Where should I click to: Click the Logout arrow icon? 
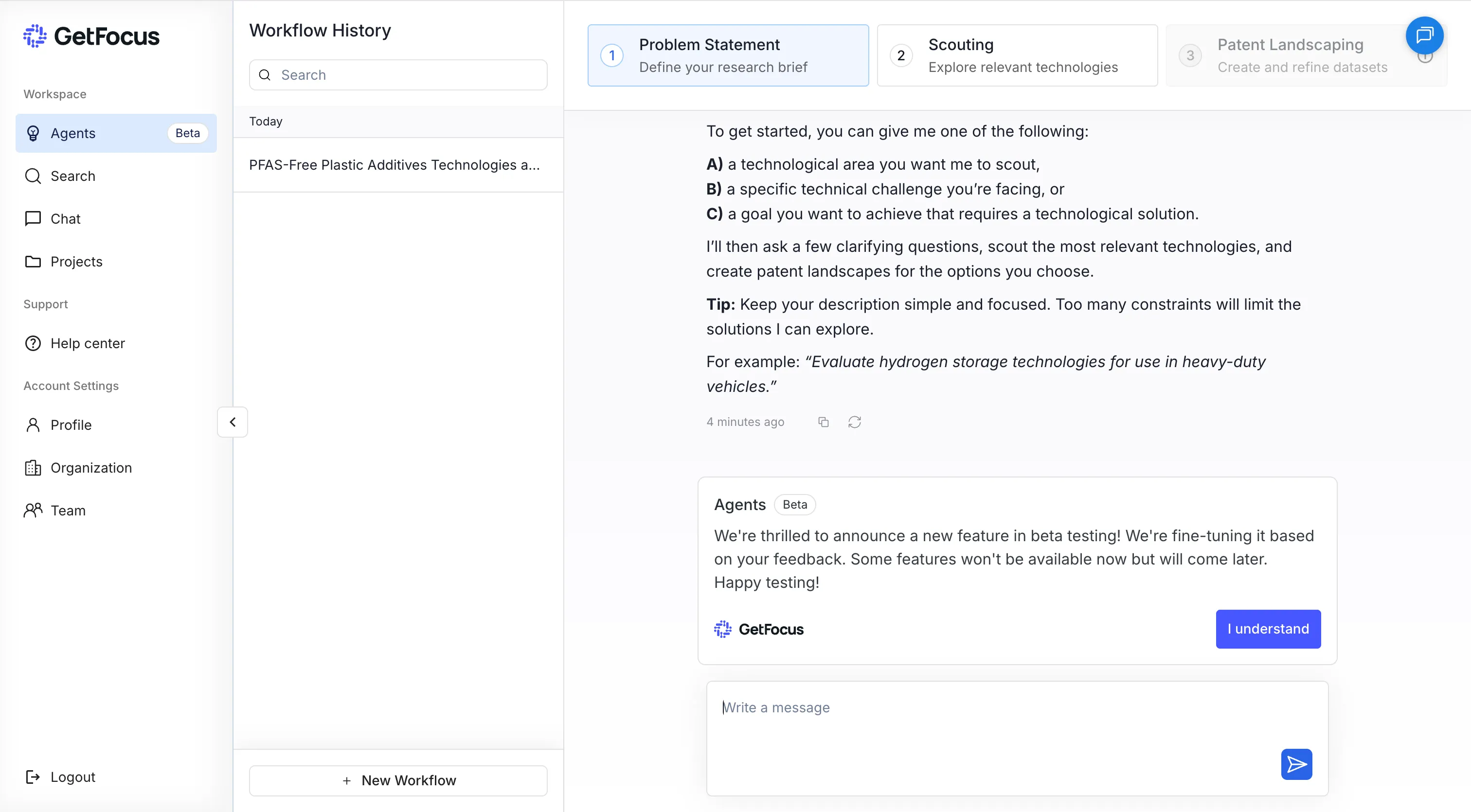(33, 777)
